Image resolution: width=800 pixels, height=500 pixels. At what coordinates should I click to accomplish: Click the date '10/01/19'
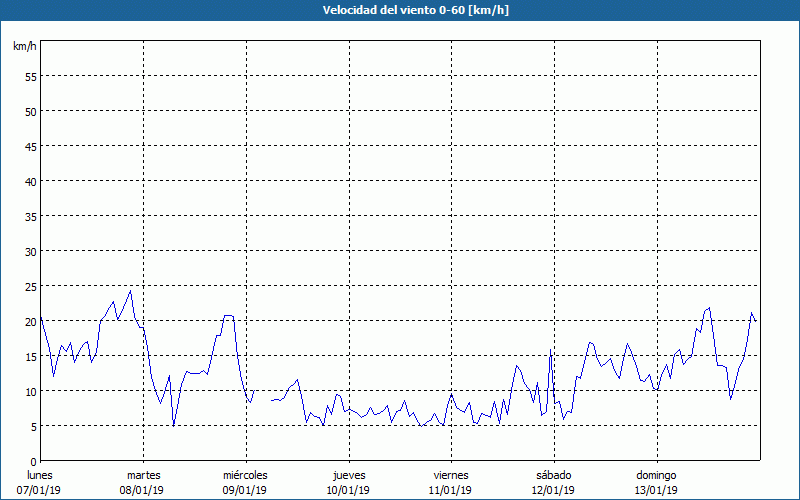[348, 490]
